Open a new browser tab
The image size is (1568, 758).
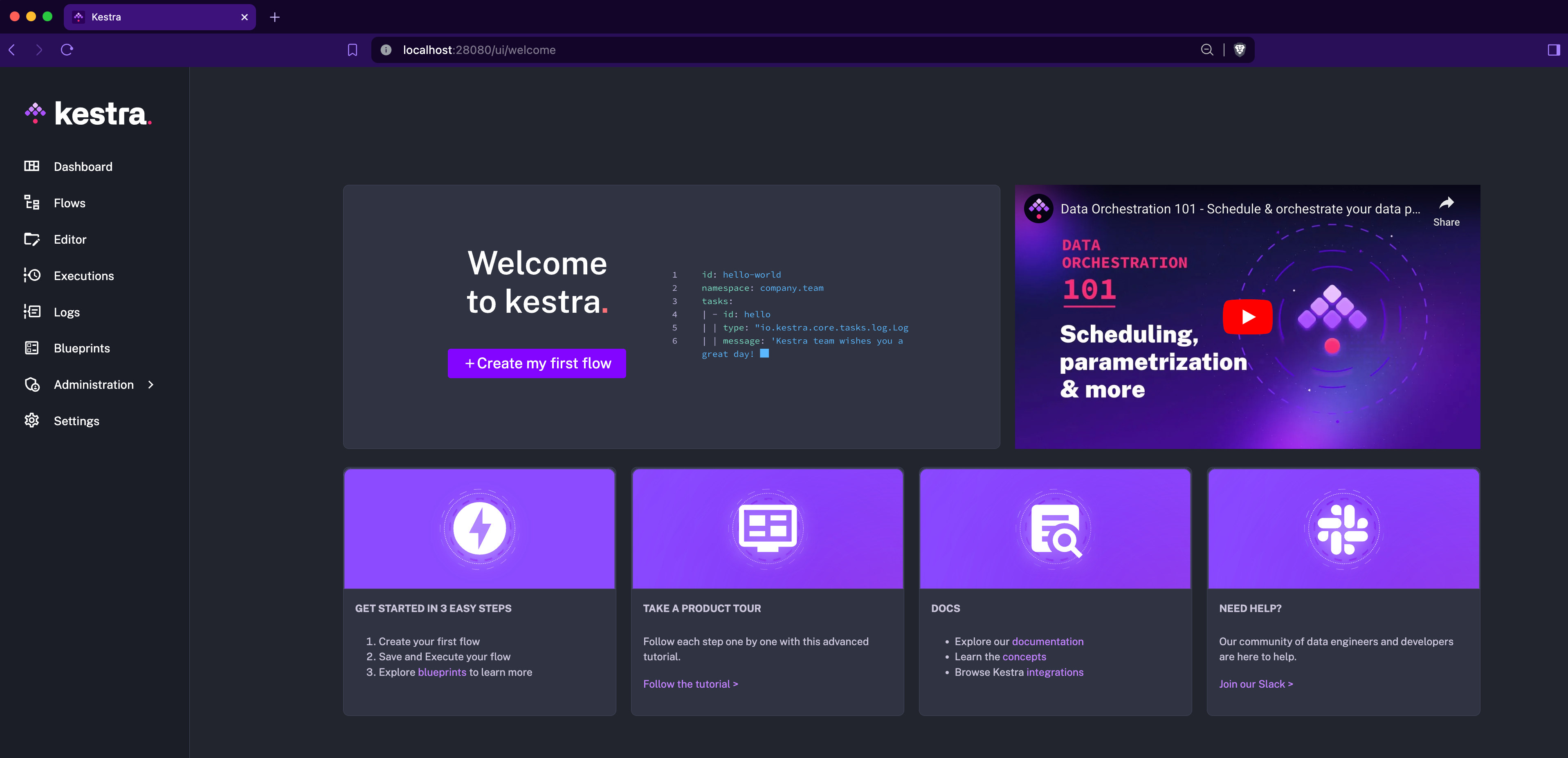275,17
